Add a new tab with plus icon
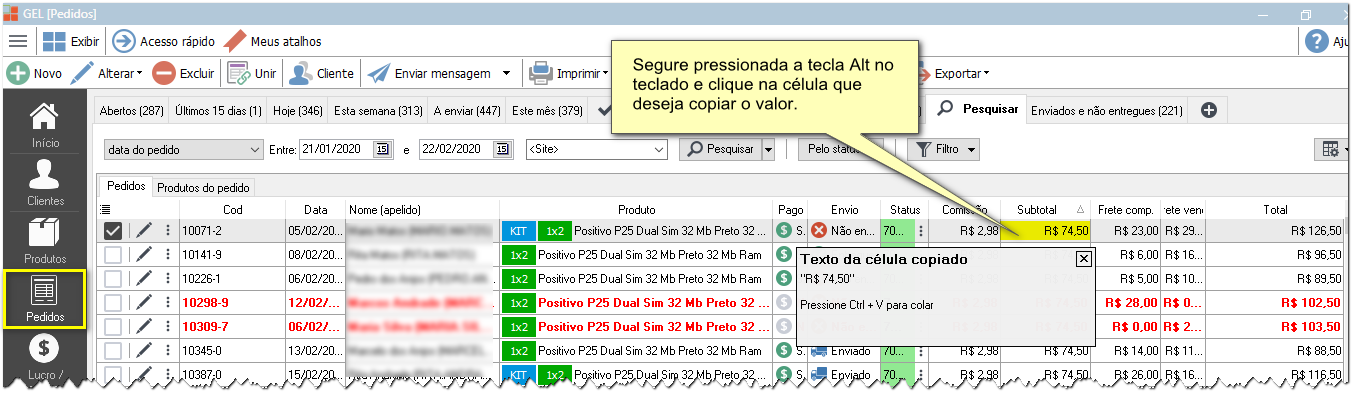Screen dimensions: 1352x398 [1208, 110]
